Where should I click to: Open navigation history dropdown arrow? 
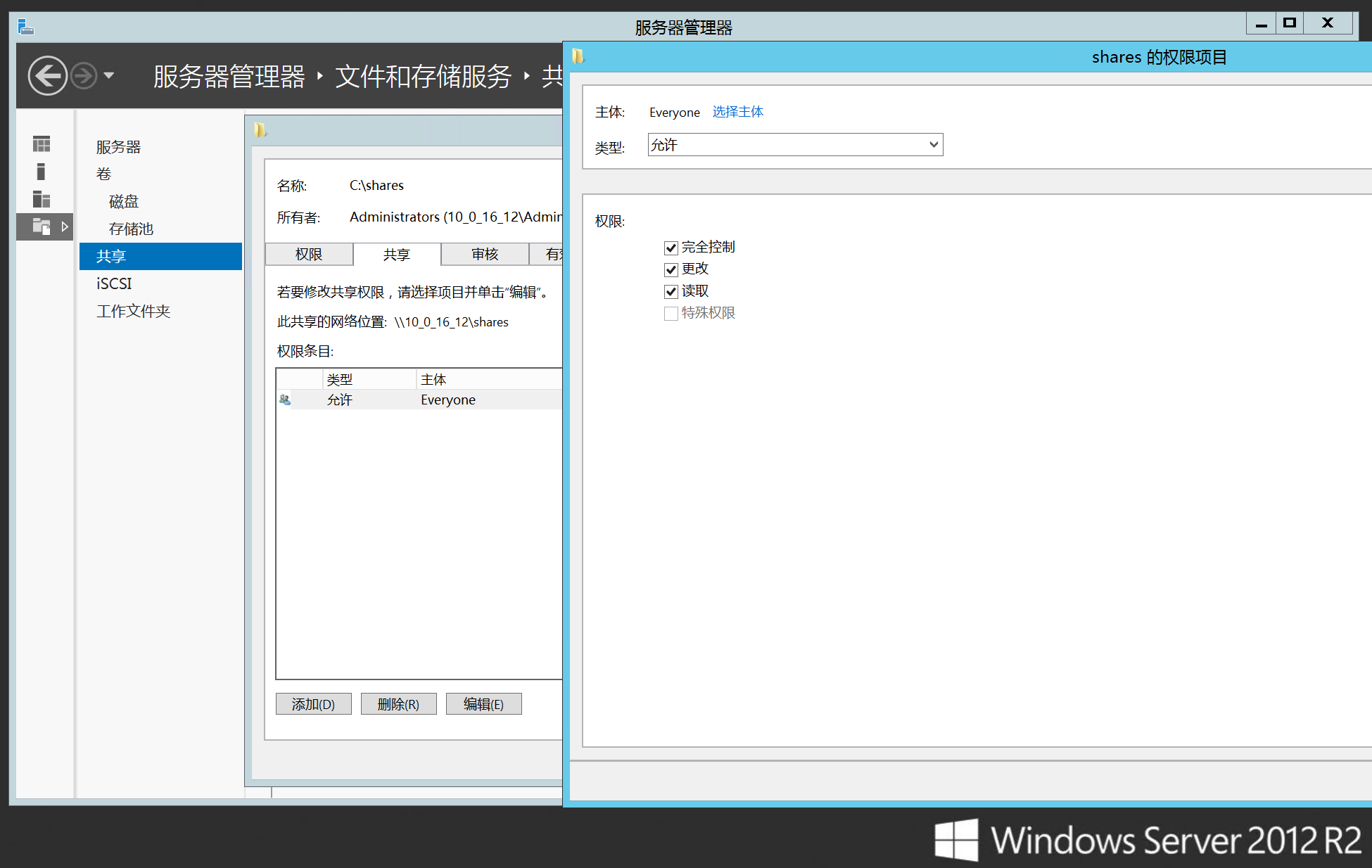coord(109,75)
